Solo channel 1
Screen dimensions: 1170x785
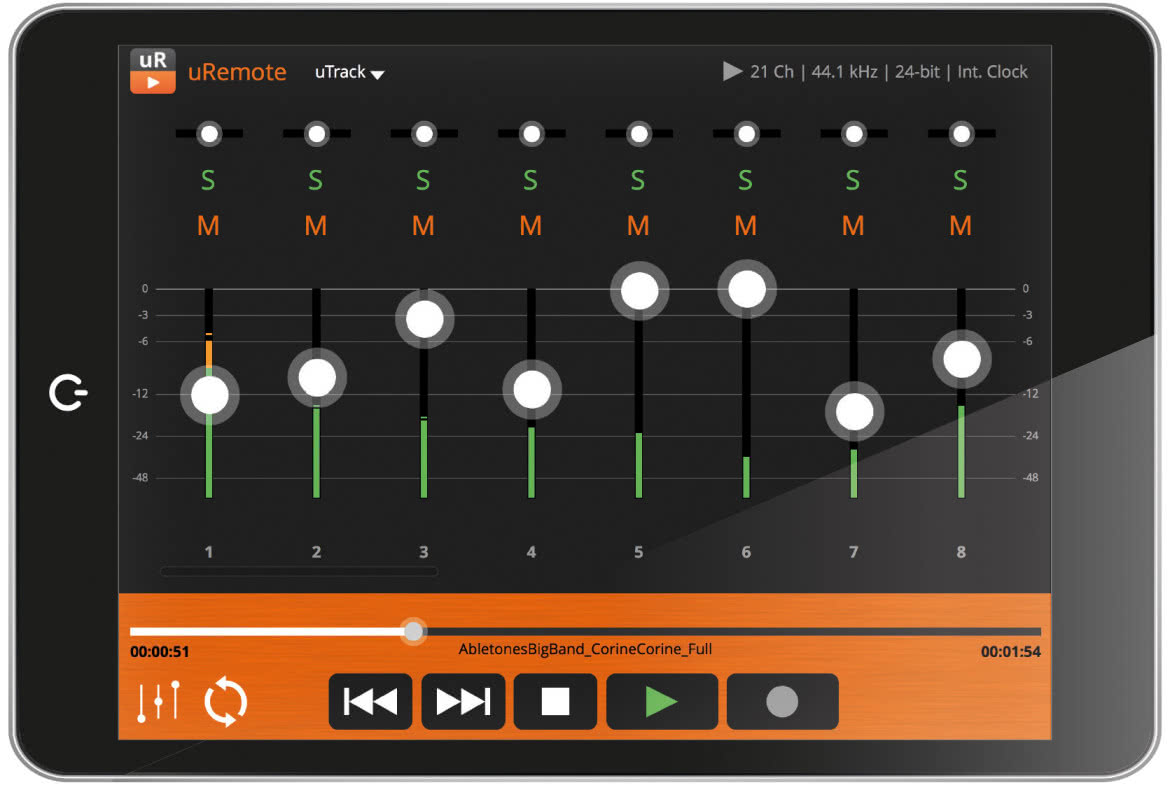click(208, 180)
